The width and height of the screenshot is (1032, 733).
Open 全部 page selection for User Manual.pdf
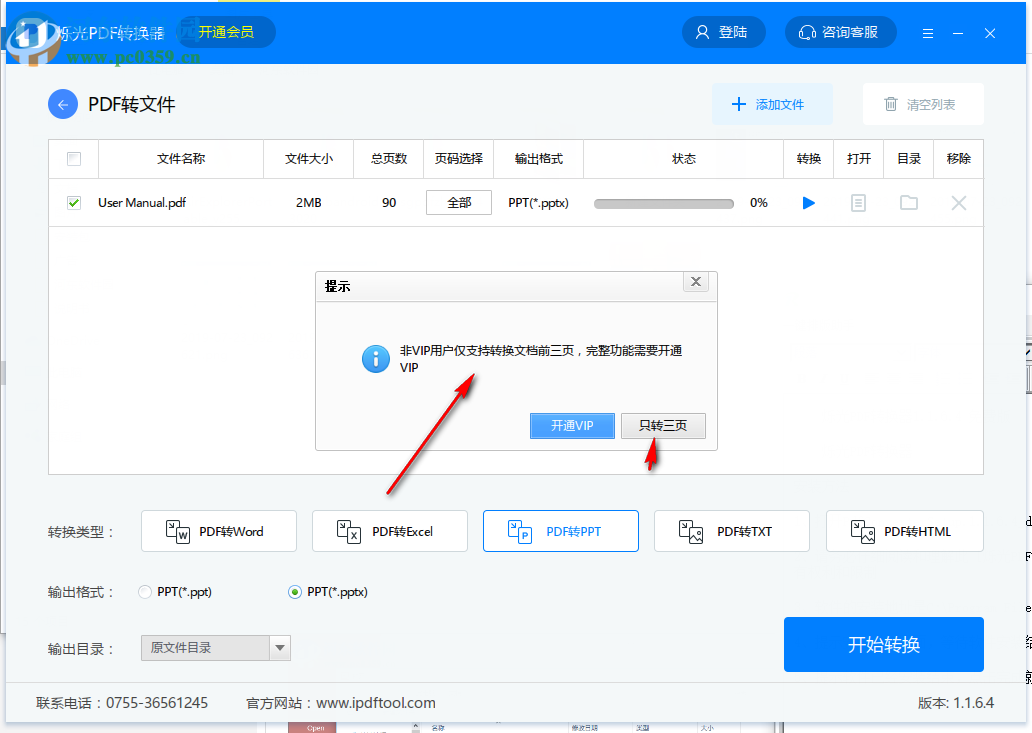(x=458, y=202)
